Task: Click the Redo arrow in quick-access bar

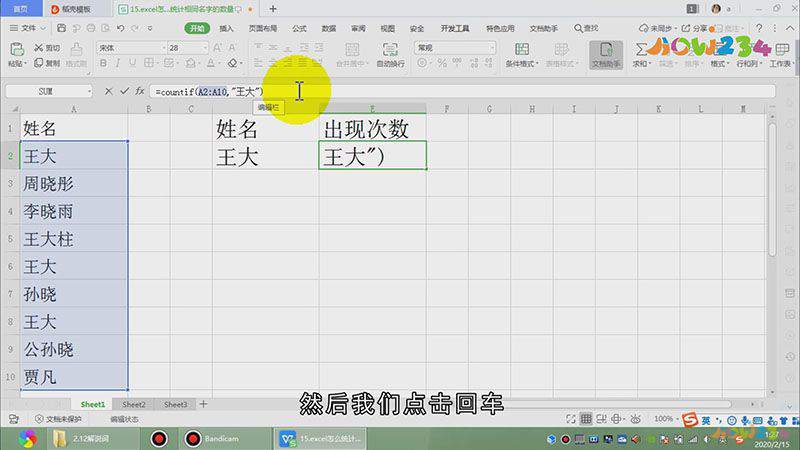Action: [x=135, y=28]
